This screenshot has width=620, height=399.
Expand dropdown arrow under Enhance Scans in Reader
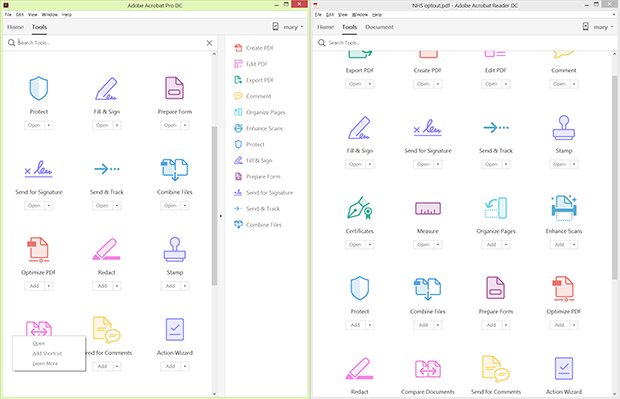[574, 244]
